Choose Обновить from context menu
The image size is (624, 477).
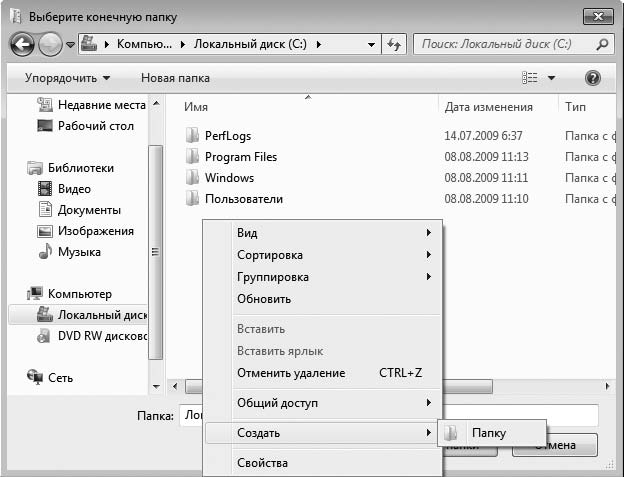[264, 299]
